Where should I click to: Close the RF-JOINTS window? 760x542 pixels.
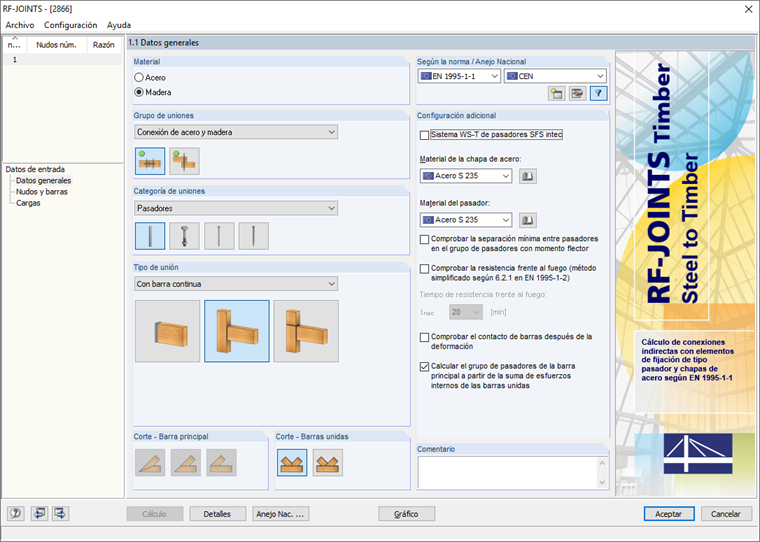pos(748,9)
